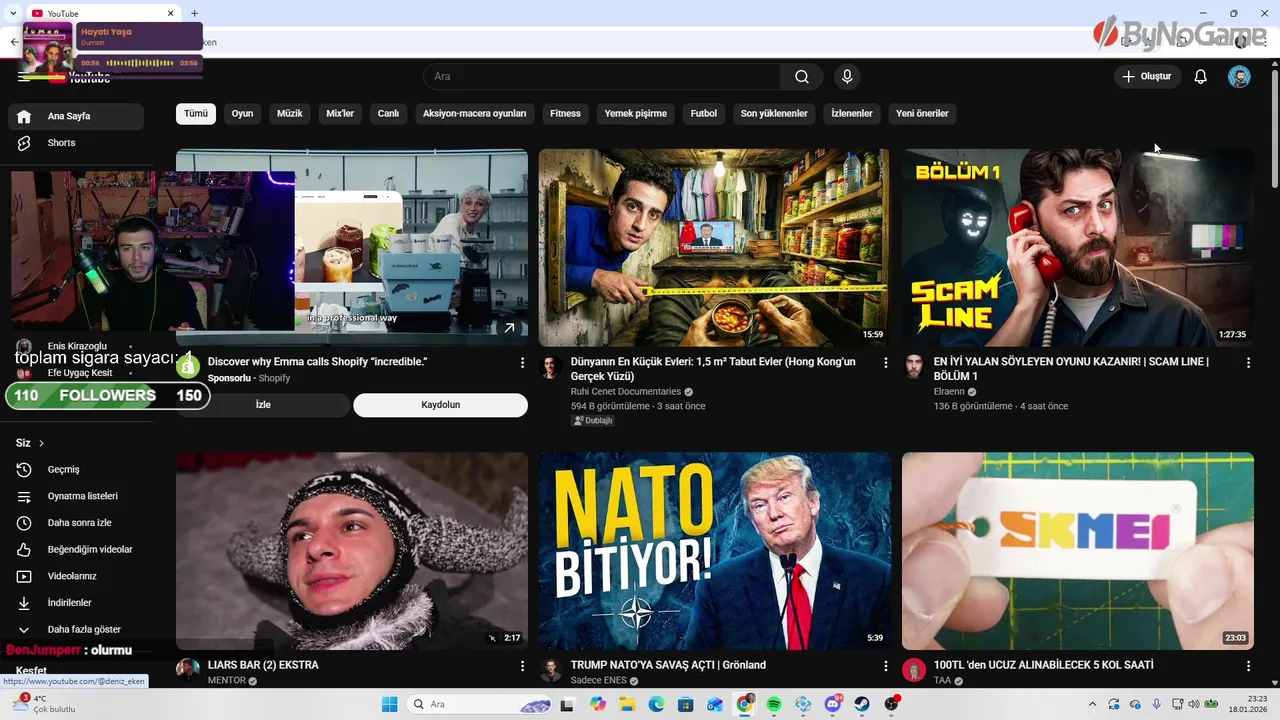Viewport: 1280px width, 720px height.
Task: Open Videolarınız page
Action: click(76, 576)
